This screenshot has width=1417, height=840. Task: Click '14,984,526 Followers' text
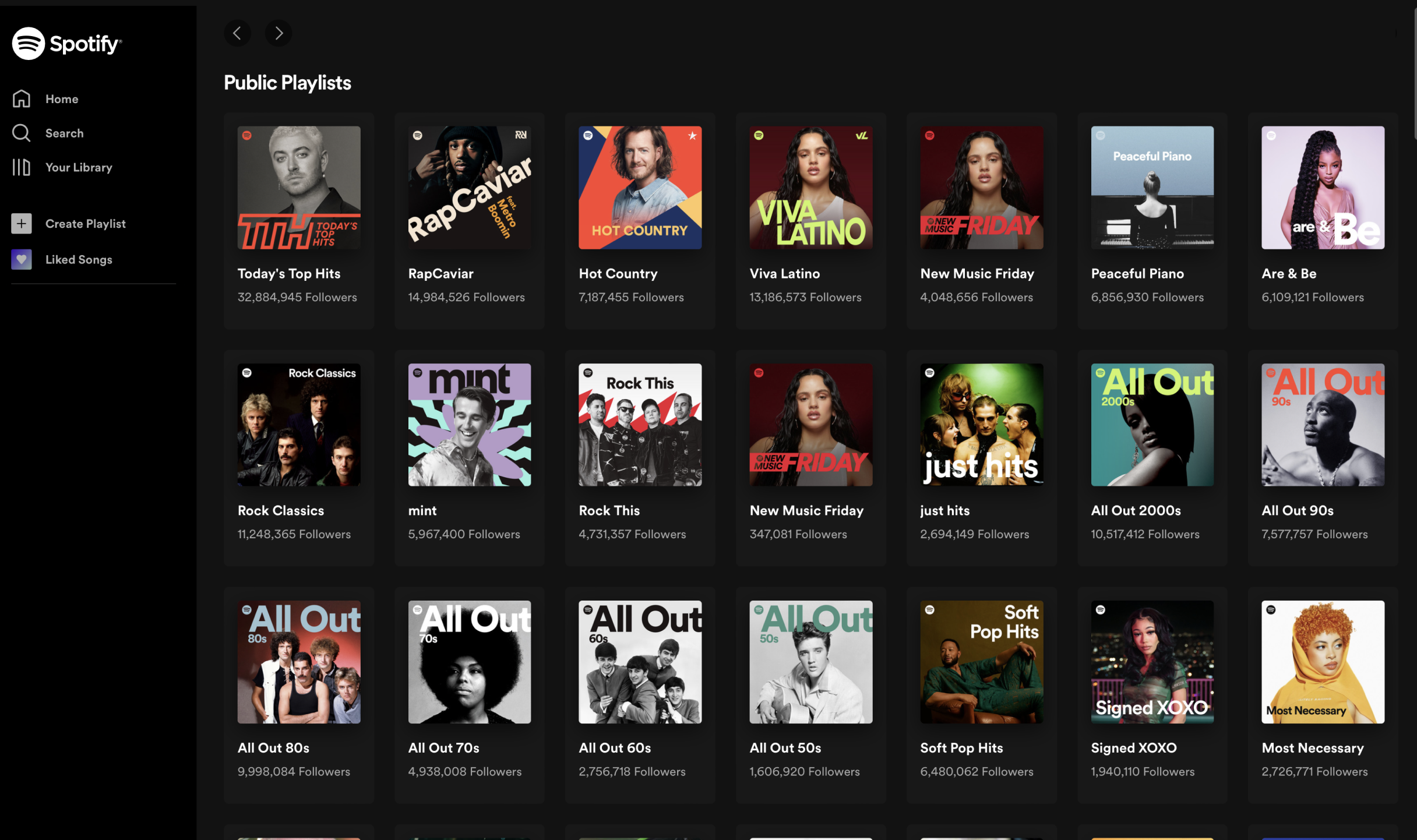pos(467,297)
